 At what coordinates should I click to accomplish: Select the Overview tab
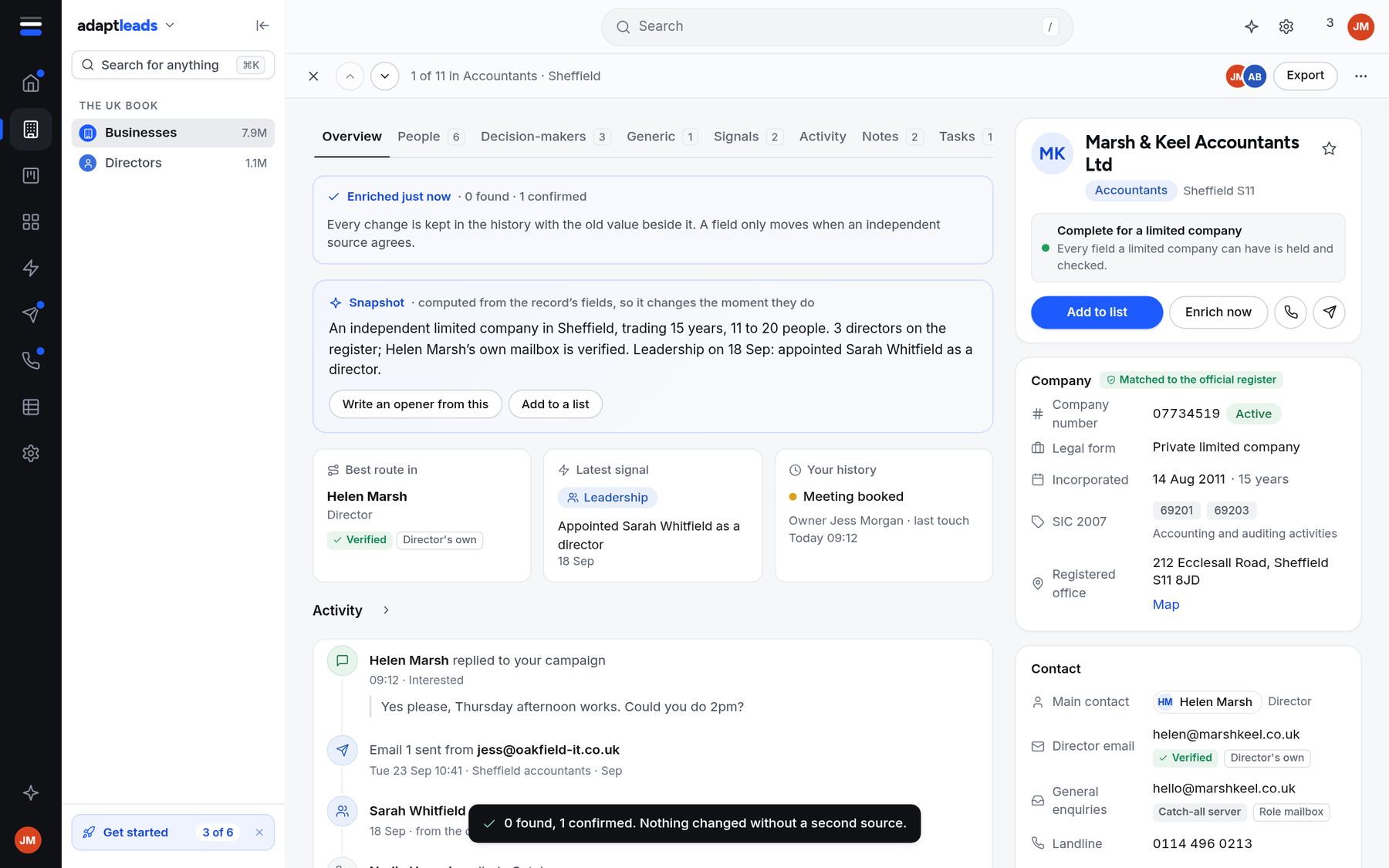click(352, 137)
